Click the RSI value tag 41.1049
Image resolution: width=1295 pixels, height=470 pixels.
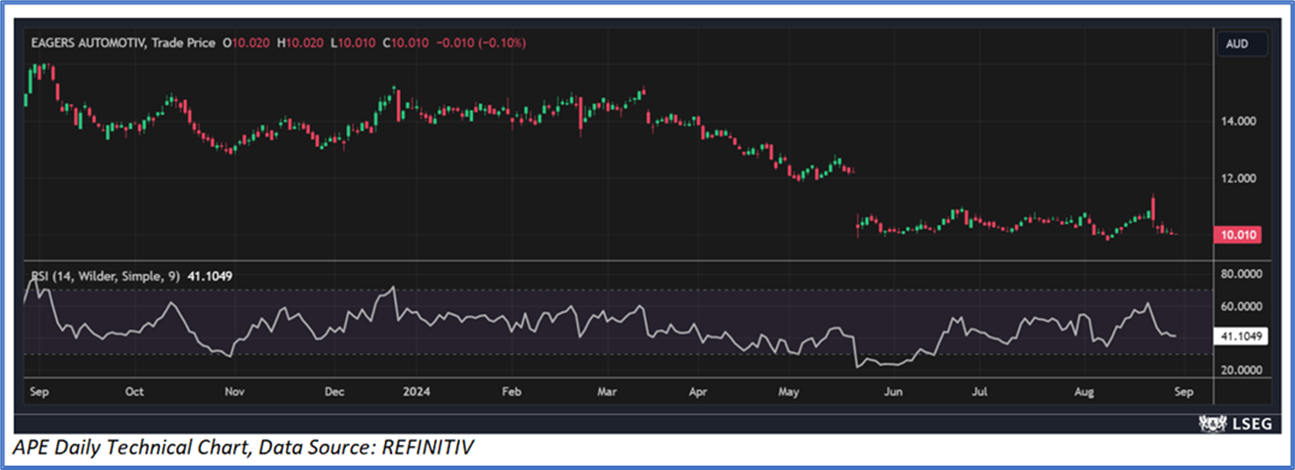pos(1239,337)
